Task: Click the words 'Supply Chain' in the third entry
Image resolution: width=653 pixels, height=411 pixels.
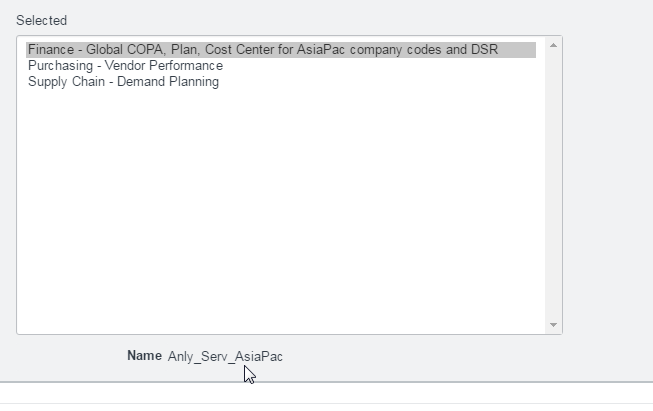Action: 66,82
